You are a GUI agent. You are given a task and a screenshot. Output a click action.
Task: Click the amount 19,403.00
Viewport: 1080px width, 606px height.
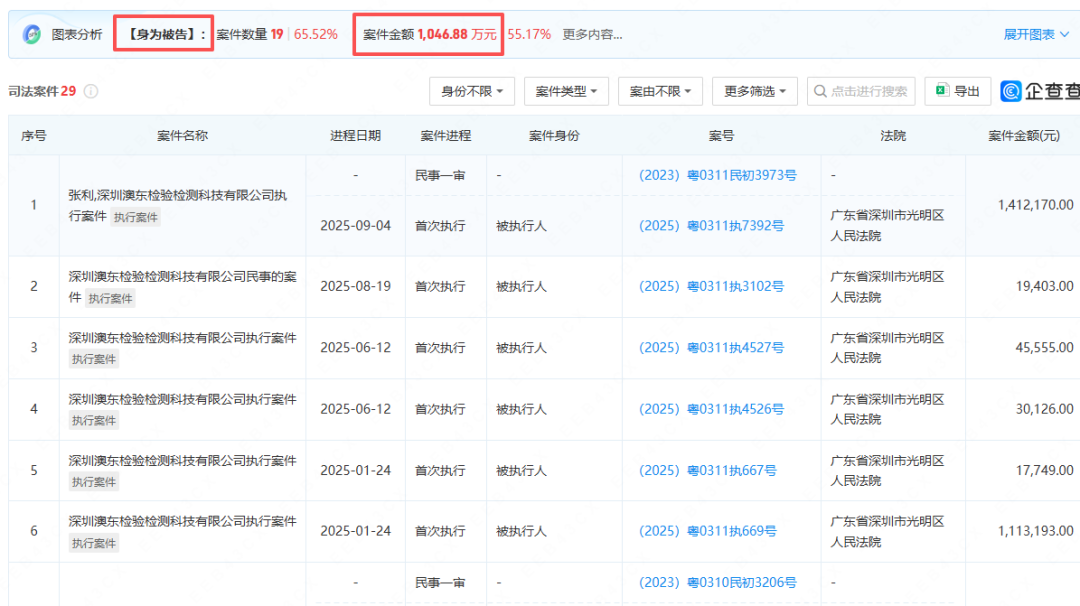pyautogui.click(x=1044, y=286)
